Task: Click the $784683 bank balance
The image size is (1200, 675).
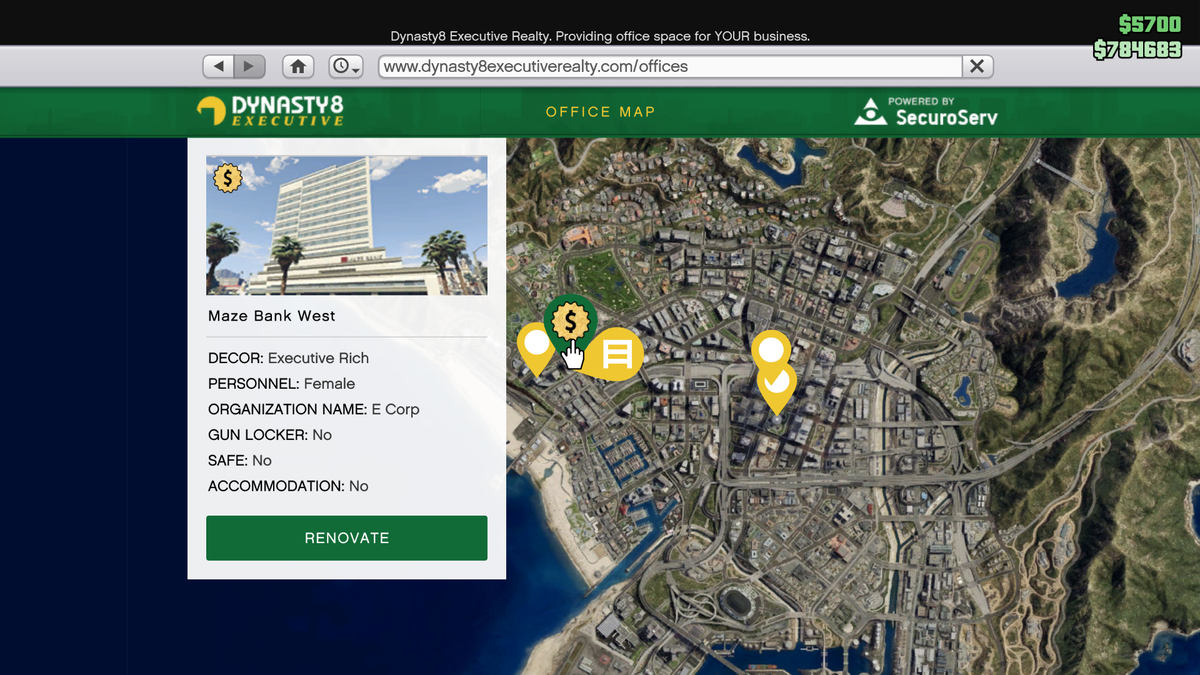Action: coord(1138,49)
